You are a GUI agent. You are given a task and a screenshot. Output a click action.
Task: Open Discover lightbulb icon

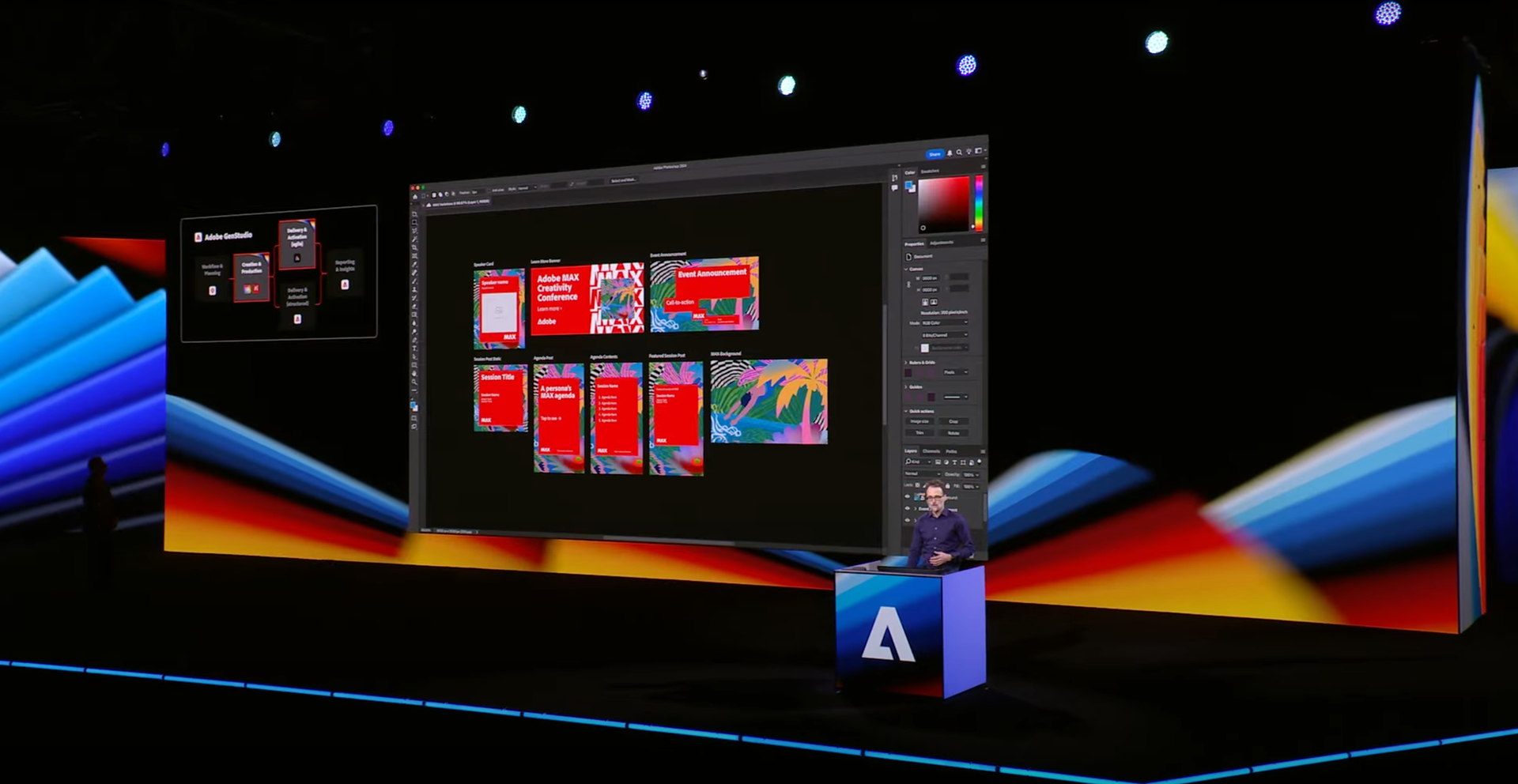[969, 152]
